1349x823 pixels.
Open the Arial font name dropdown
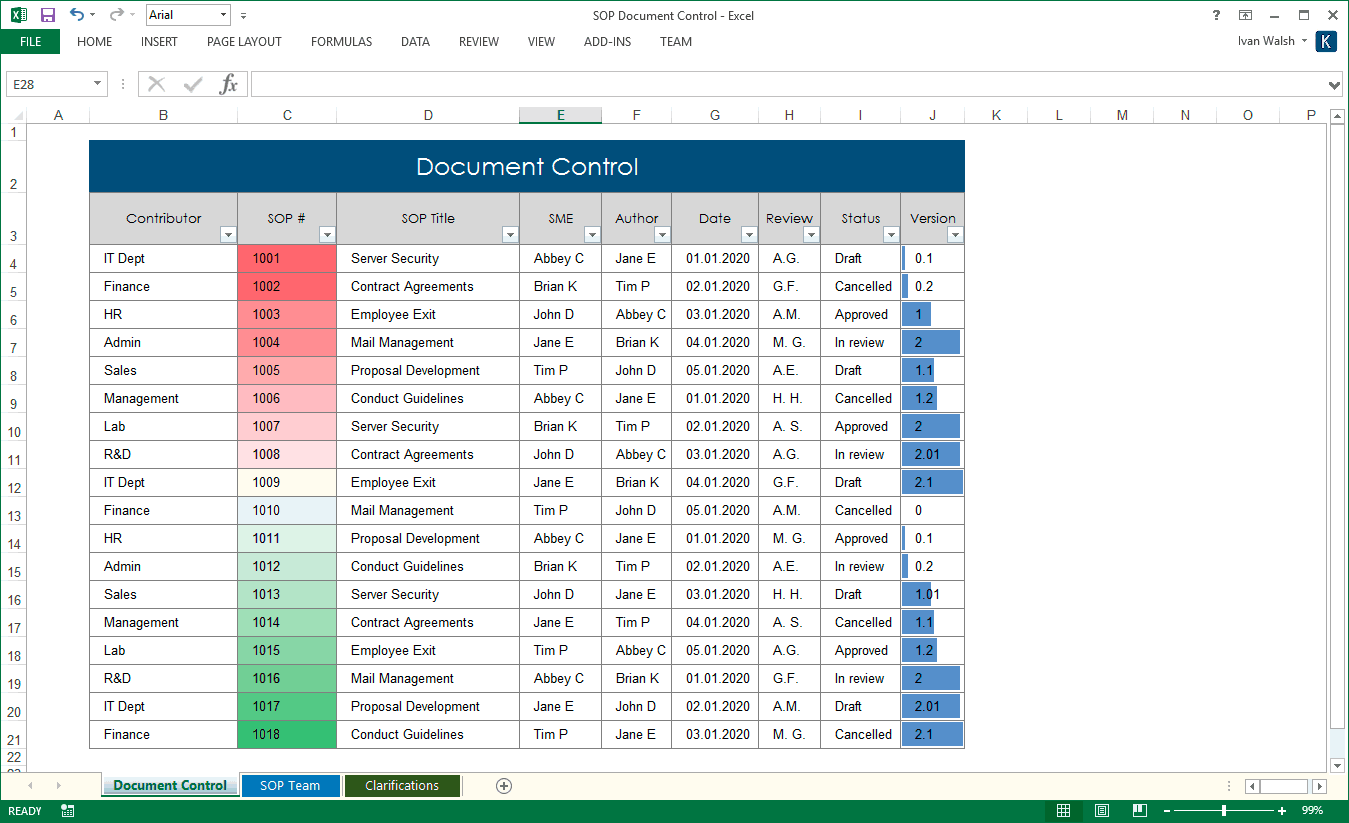point(224,15)
